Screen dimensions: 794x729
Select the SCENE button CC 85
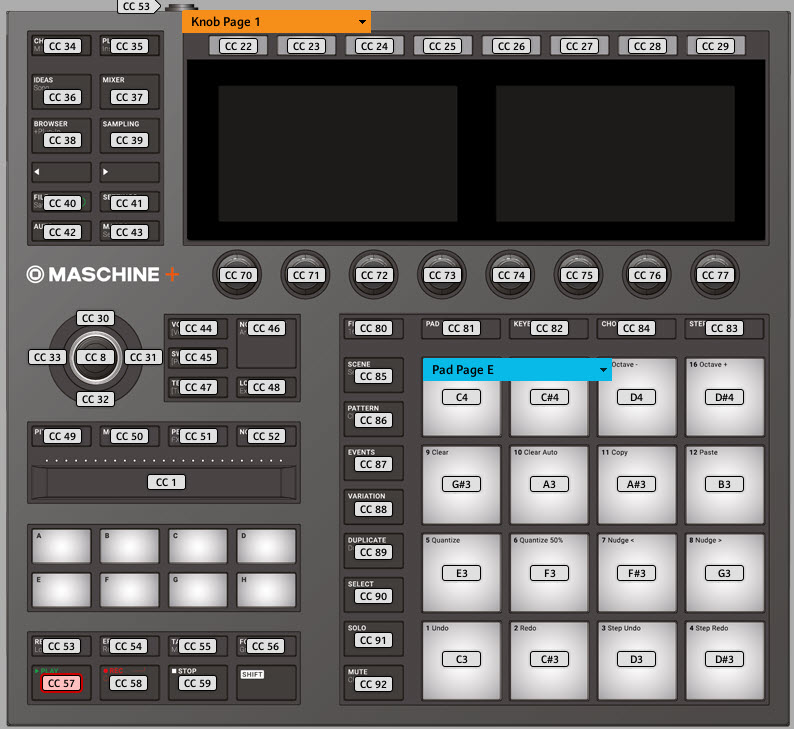373,375
